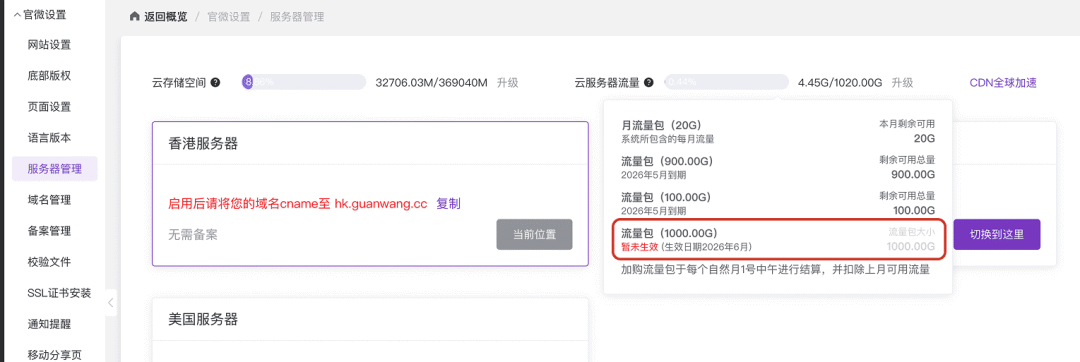Open 底部版权 in the sidebar
The height and width of the screenshot is (362, 1080).
(49, 76)
